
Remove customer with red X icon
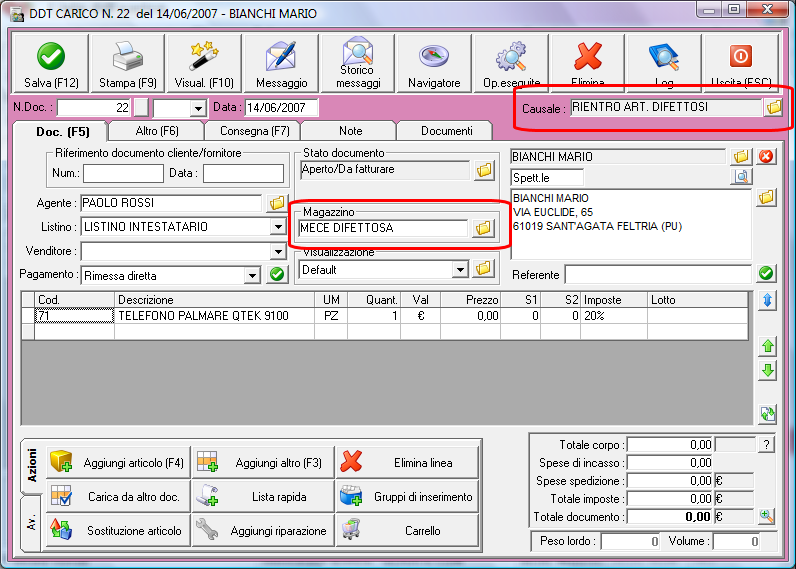click(766, 156)
